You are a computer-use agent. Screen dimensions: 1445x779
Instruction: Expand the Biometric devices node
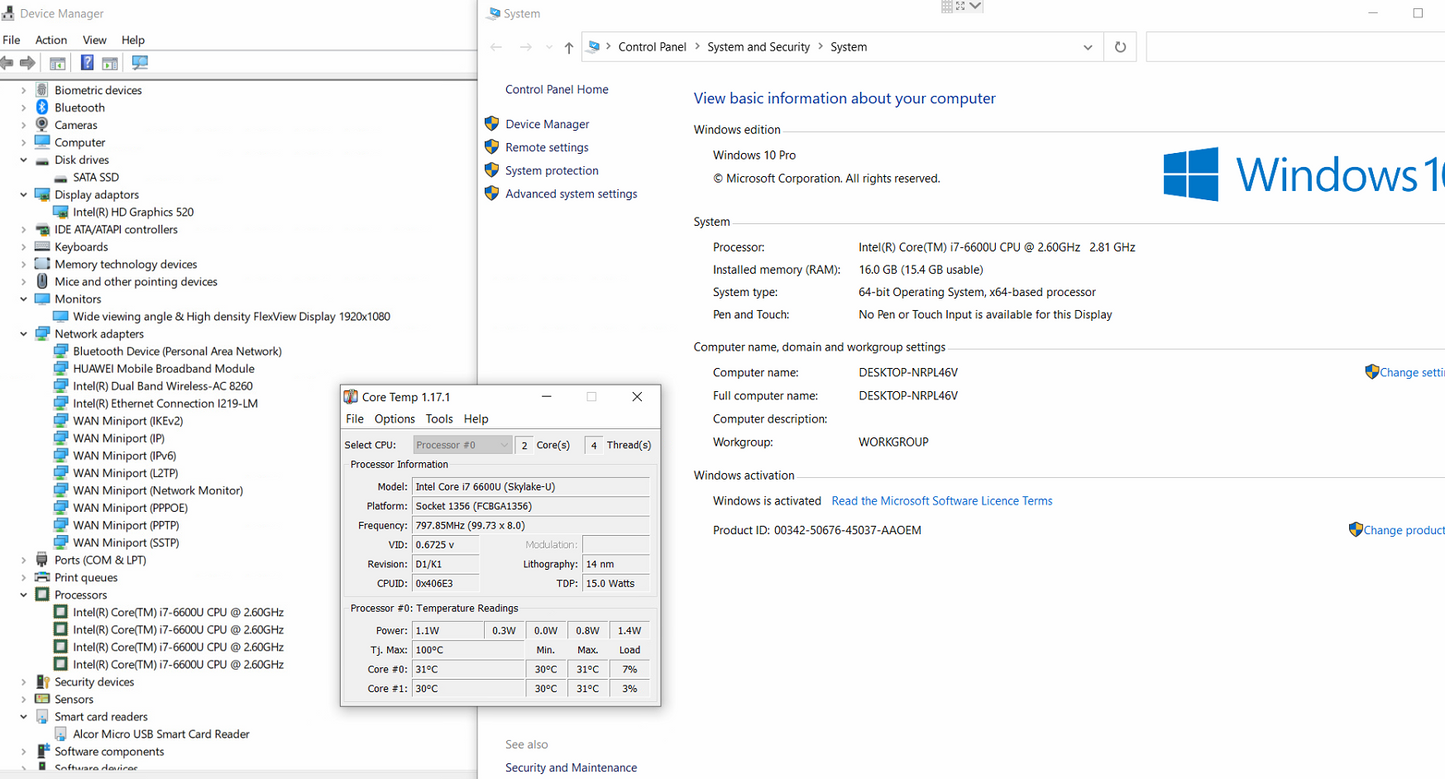[24, 90]
